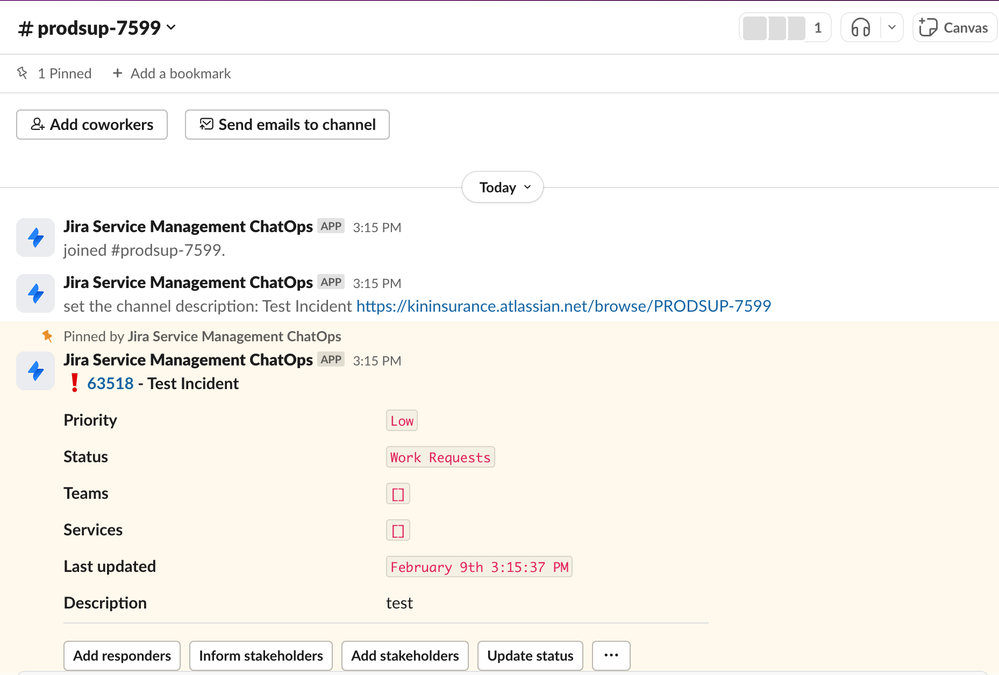This screenshot has width=999, height=675.
Task: Start a huddle with headphones icon
Action: tap(861, 28)
